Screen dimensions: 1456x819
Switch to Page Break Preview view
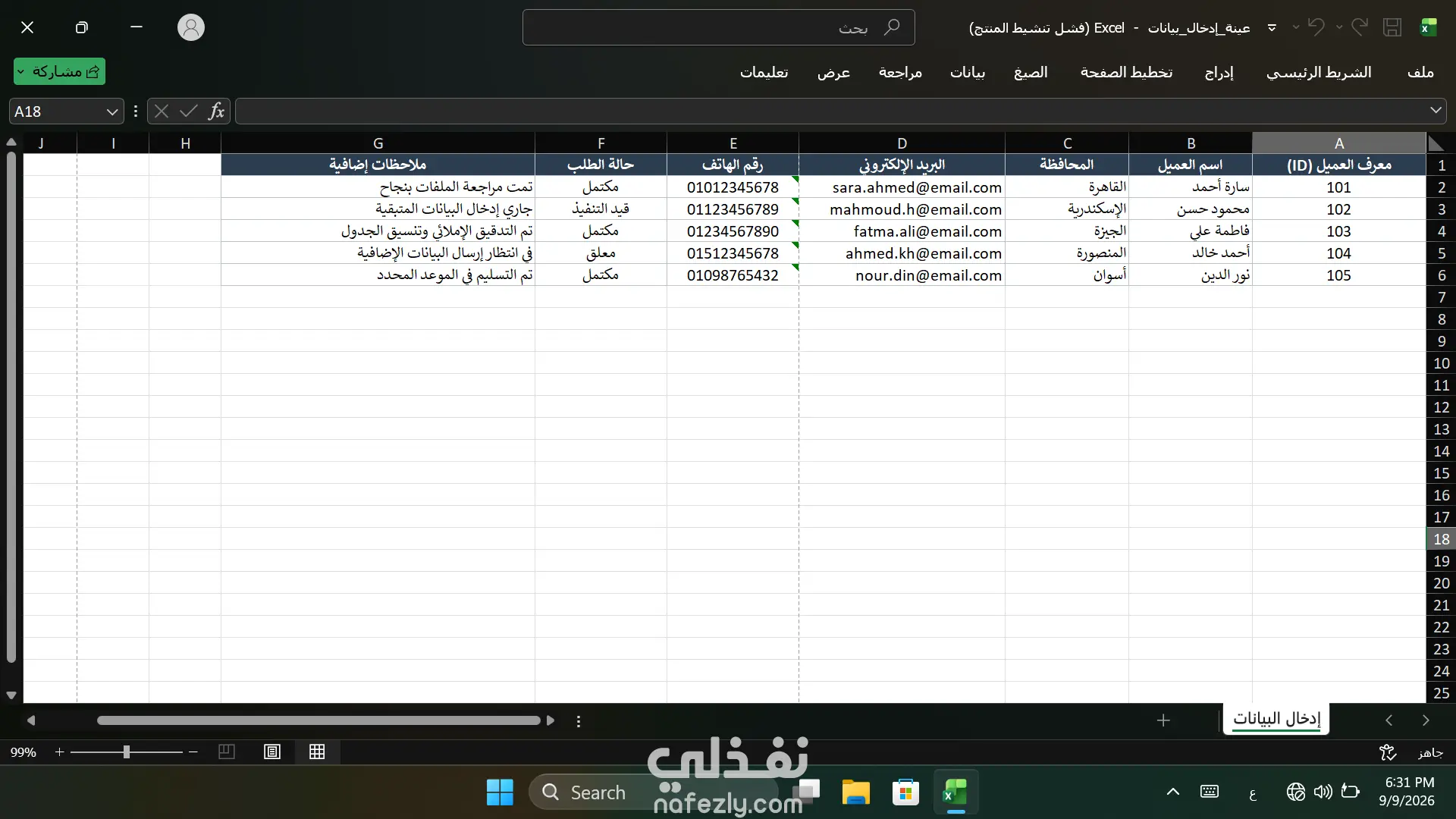tap(226, 752)
